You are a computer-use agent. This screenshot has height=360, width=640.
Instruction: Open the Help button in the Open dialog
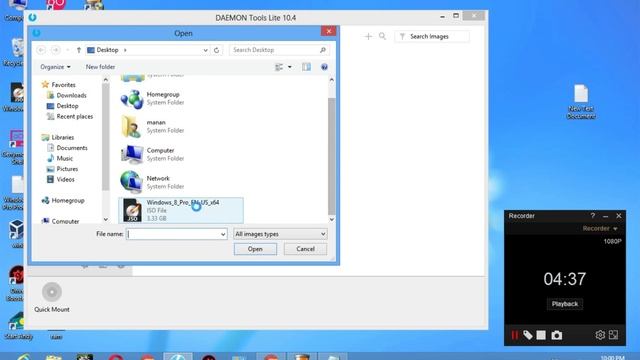tap(324, 67)
